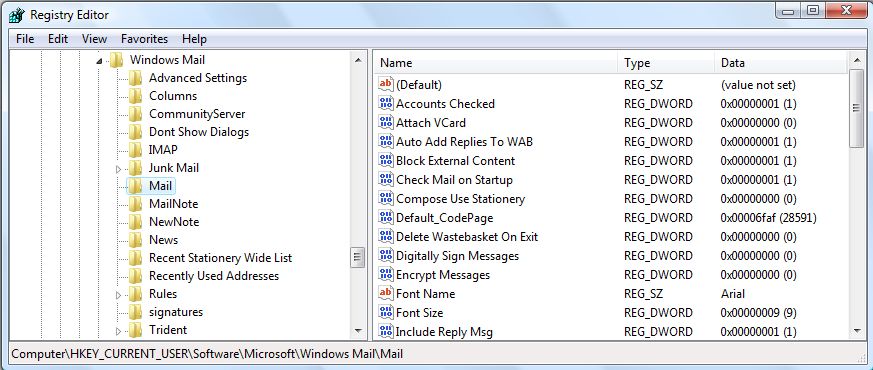Click the Check Mail on Startup DWORD icon
873x370 pixels.
point(385,180)
